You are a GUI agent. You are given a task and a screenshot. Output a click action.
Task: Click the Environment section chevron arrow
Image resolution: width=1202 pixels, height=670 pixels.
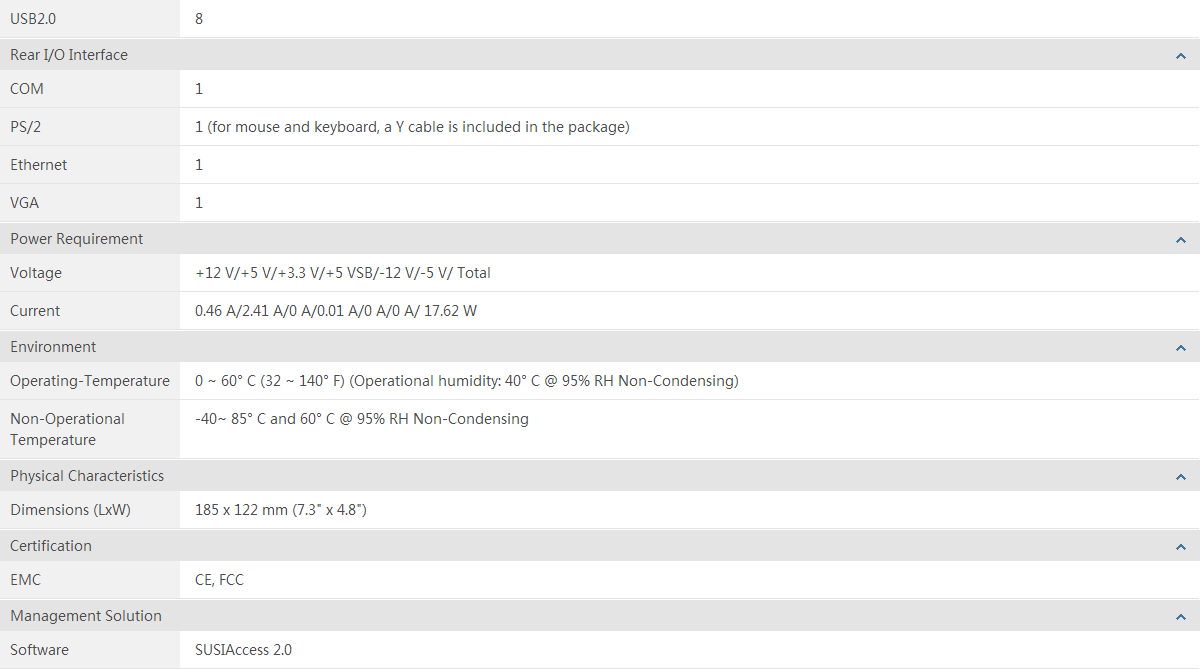1181,348
